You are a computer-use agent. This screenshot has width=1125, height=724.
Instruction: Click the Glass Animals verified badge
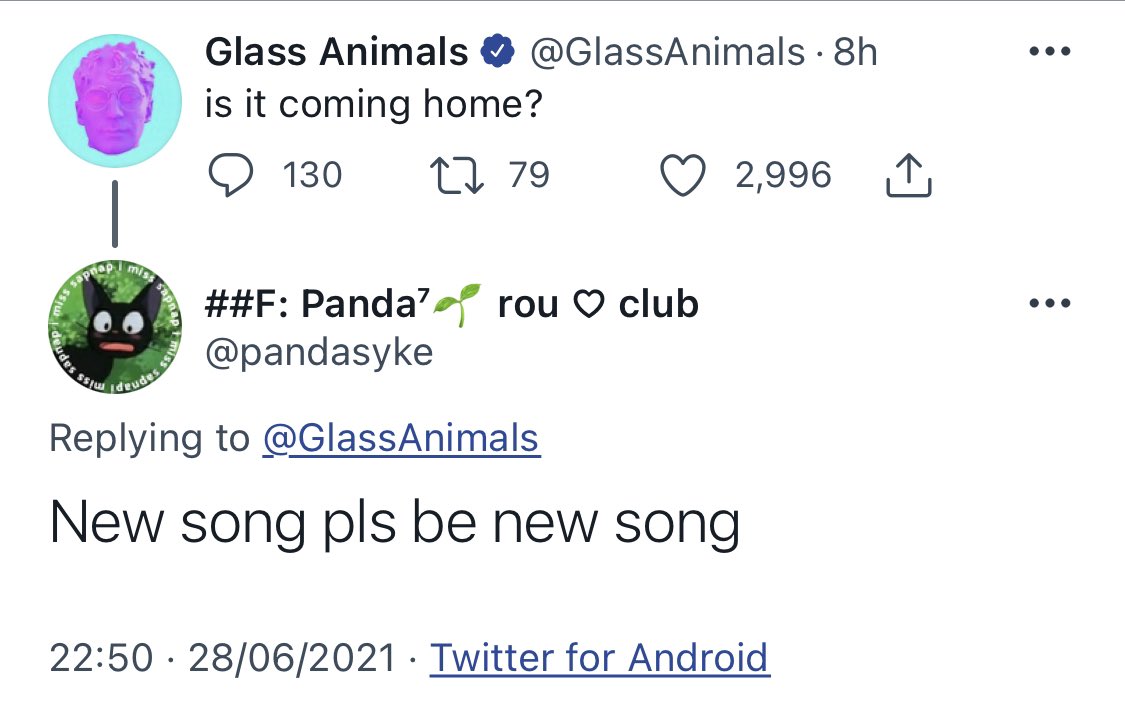click(x=497, y=52)
